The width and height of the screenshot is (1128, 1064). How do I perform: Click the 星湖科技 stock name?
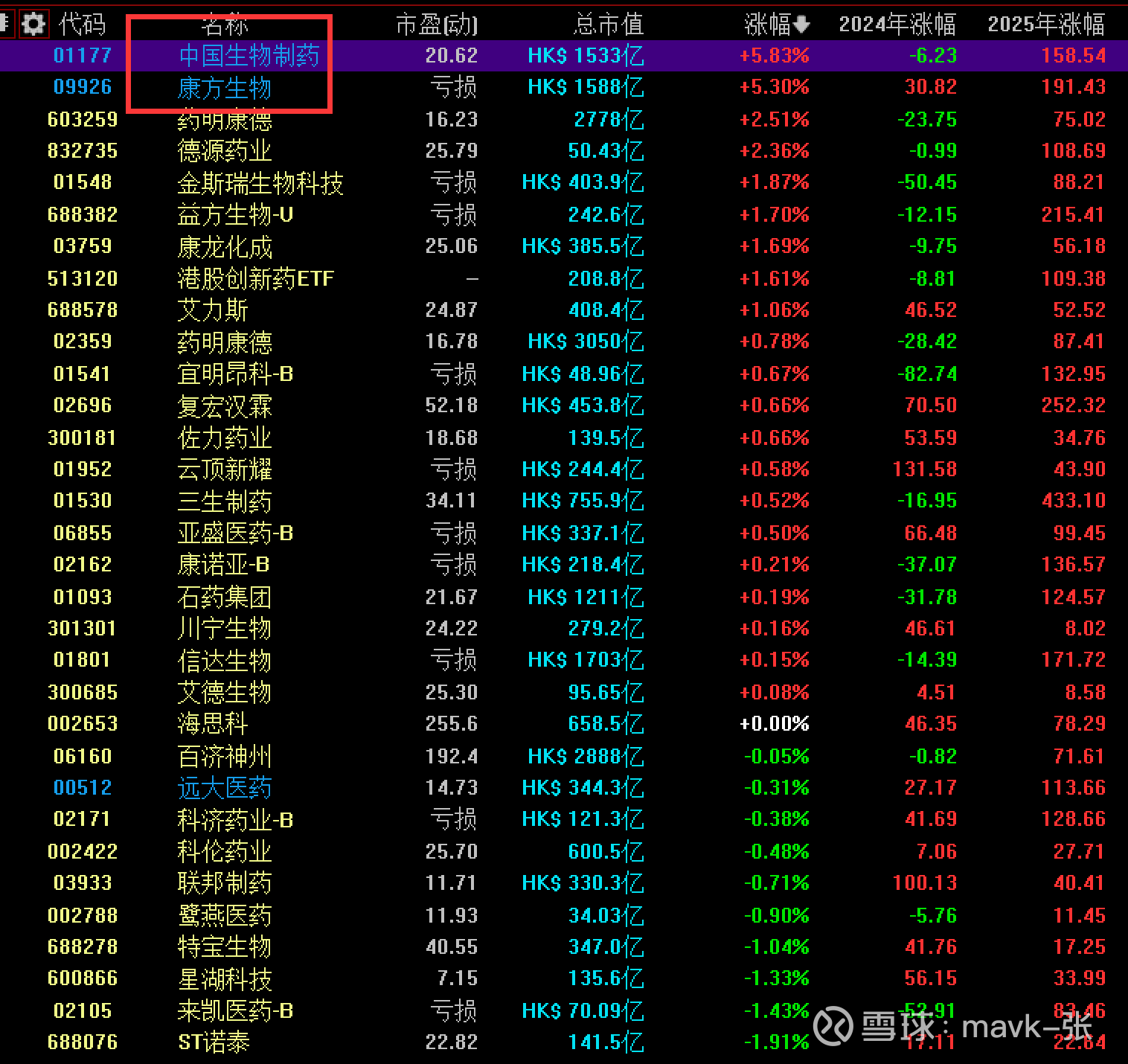[x=225, y=979]
